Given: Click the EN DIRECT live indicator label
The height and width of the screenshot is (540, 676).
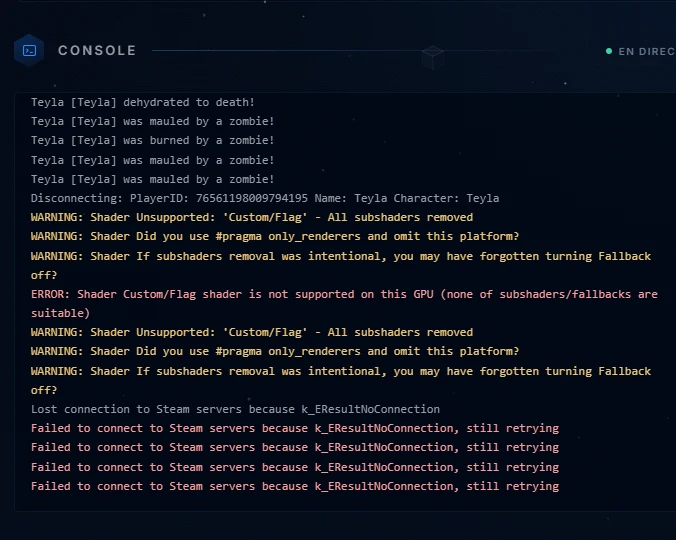Looking at the screenshot, I should (x=647, y=51).
